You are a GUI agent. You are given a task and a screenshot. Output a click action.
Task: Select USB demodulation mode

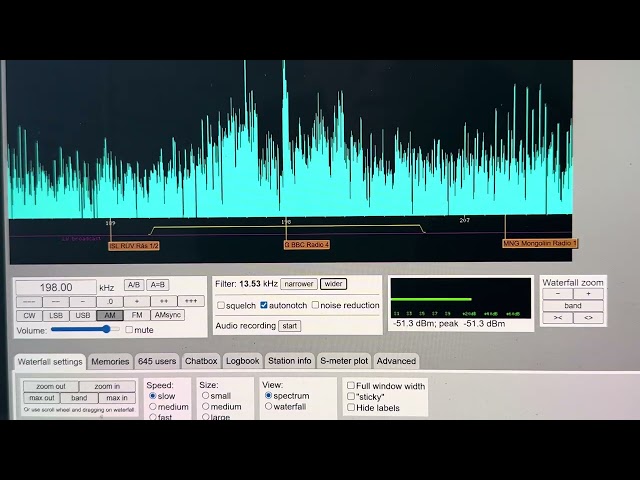83,316
